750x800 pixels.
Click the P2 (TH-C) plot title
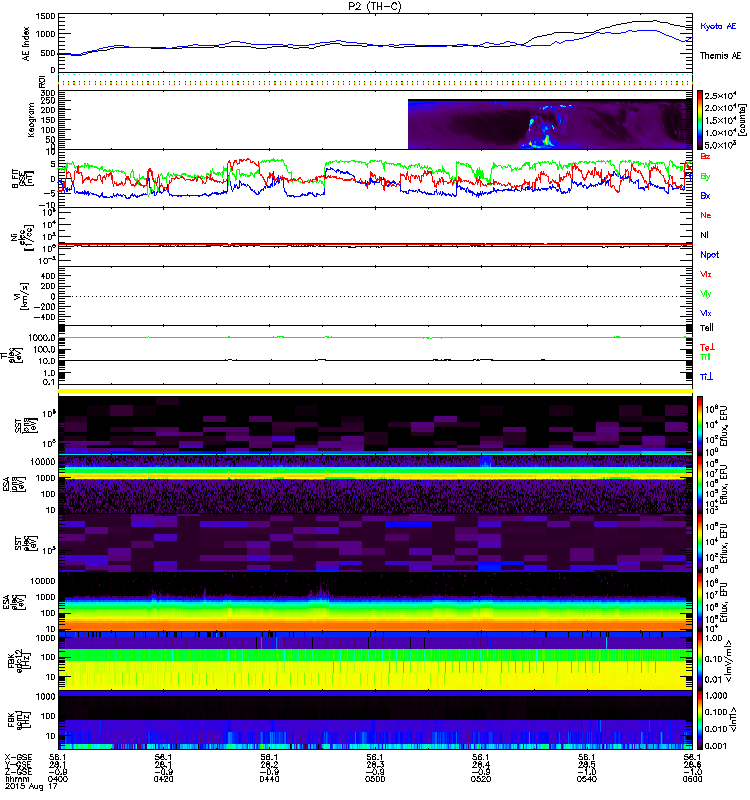375,5
